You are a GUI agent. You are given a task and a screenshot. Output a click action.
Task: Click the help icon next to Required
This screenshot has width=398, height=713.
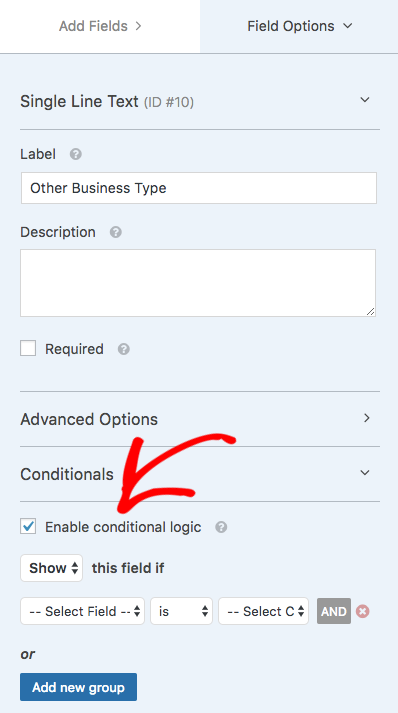(124, 349)
